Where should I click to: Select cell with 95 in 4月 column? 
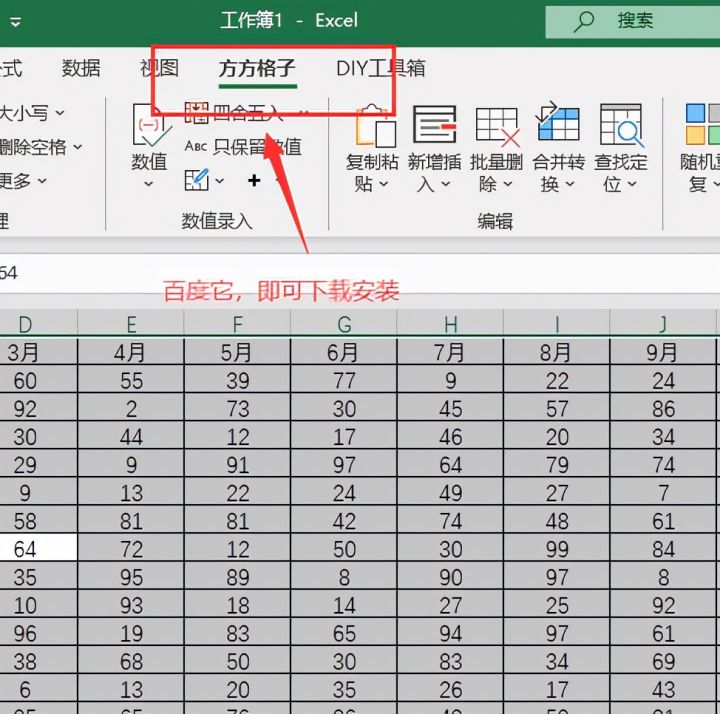pyautogui.click(x=131, y=577)
